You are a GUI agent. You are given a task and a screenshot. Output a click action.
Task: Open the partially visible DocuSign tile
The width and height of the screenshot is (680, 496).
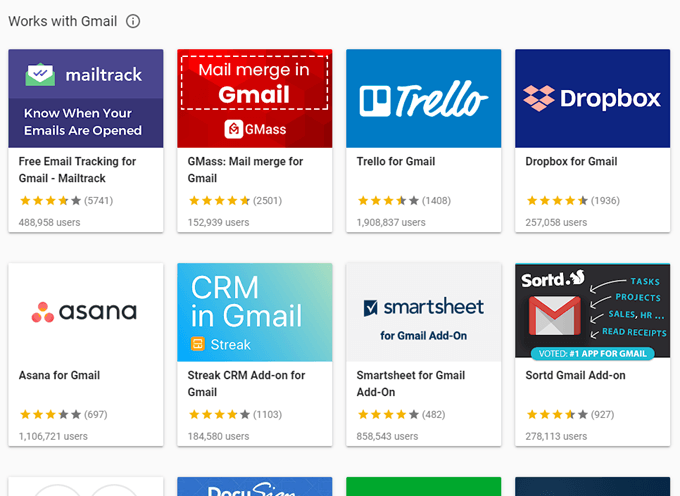tap(255, 486)
